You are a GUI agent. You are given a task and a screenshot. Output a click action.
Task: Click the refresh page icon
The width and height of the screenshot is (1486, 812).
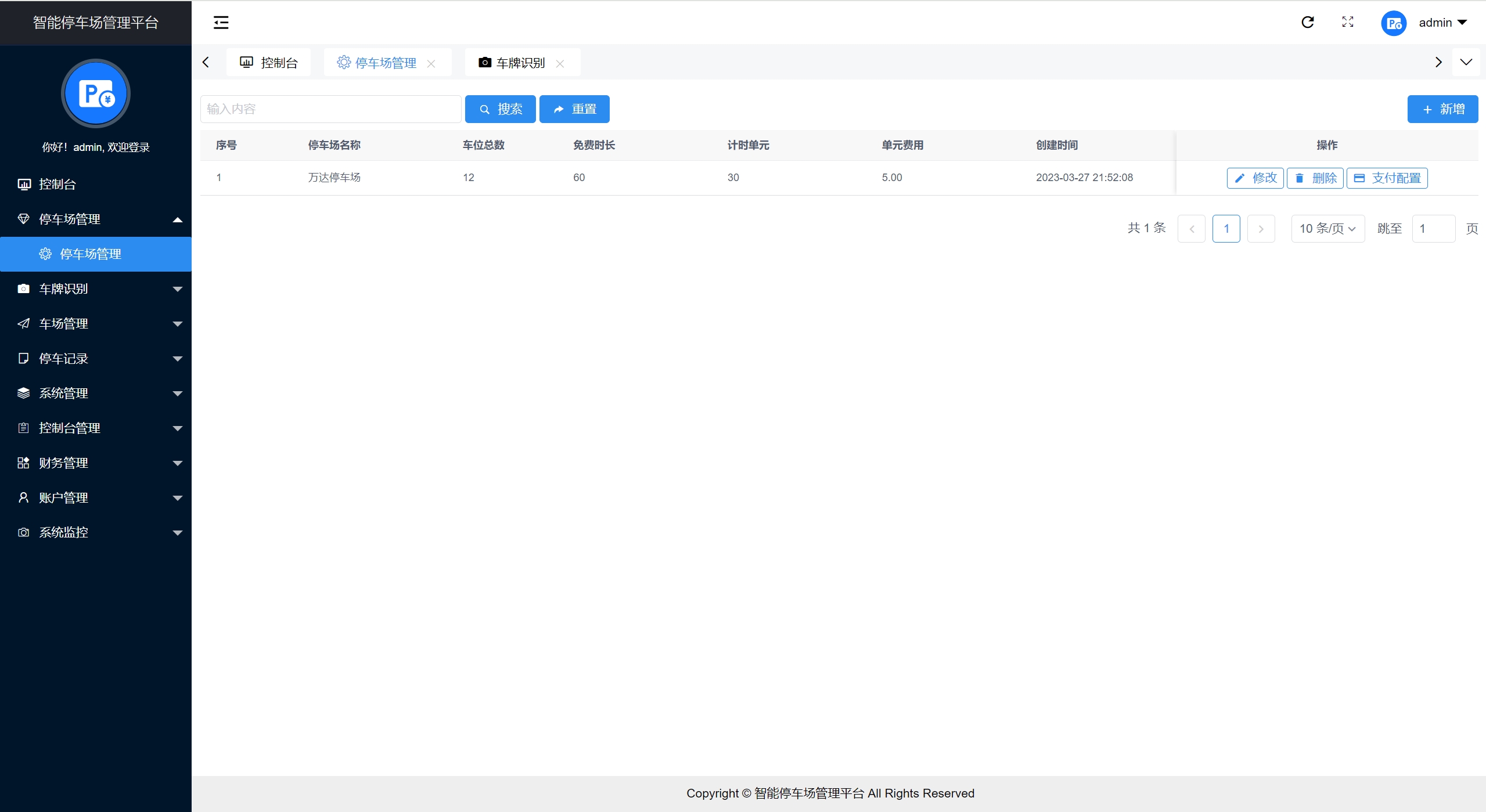click(1307, 22)
